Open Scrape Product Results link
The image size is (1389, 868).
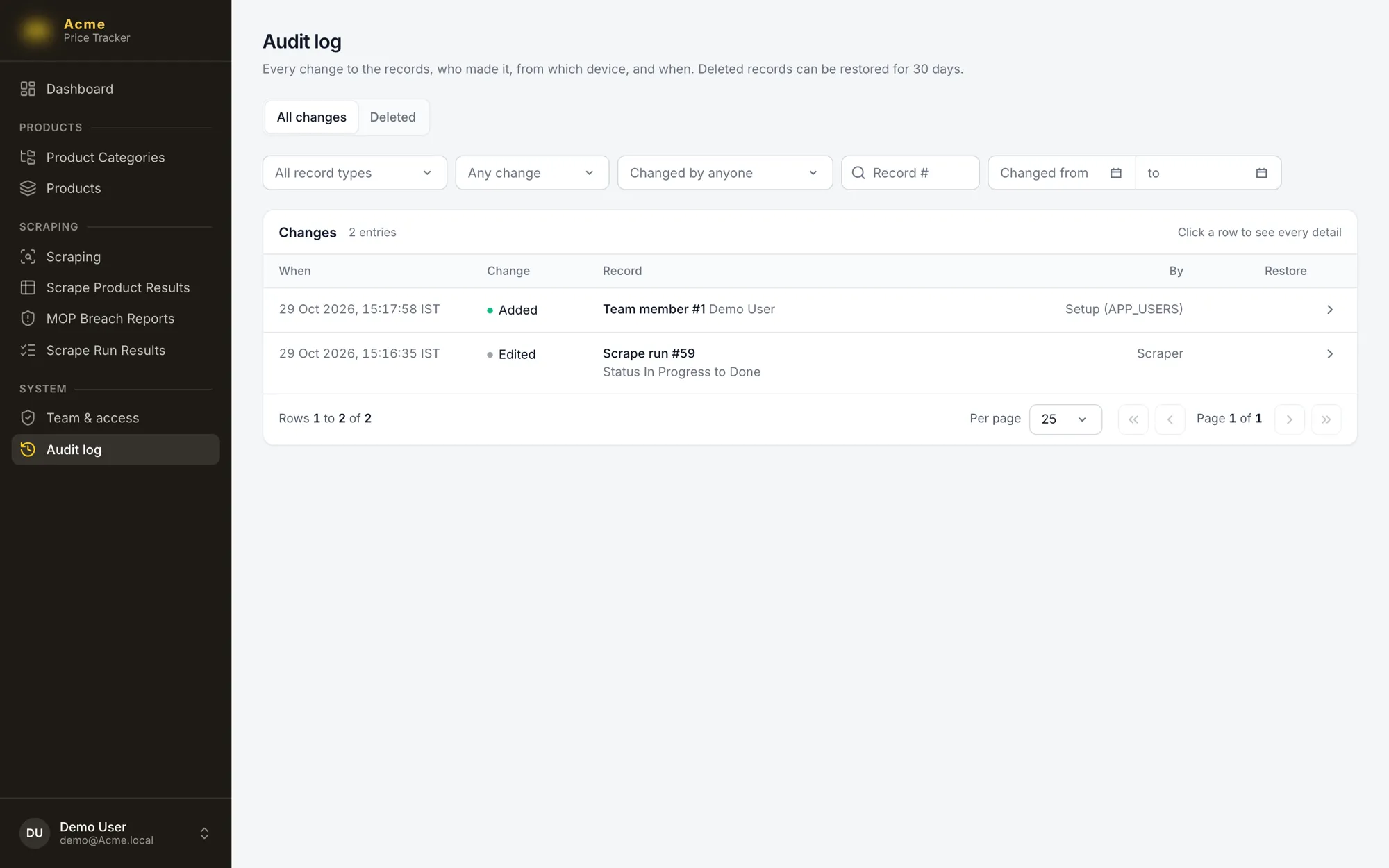coord(116,287)
